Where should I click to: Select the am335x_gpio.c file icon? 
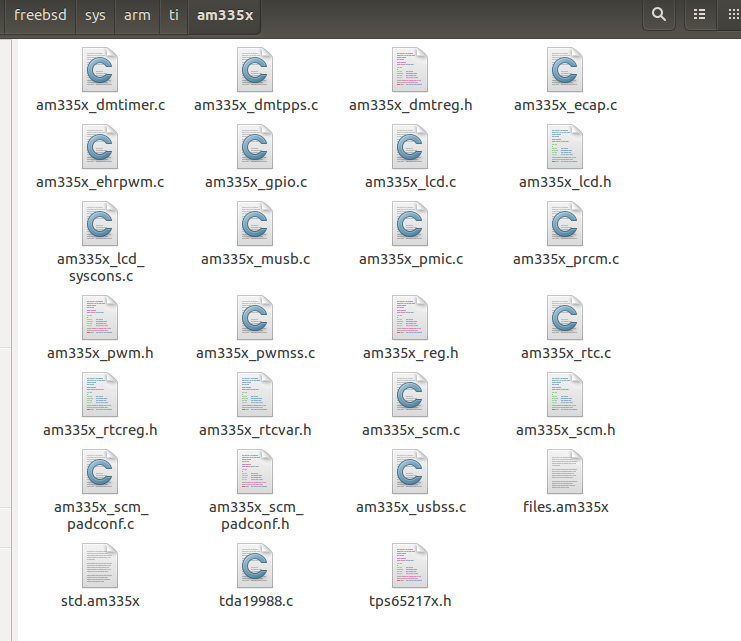(x=255, y=147)
